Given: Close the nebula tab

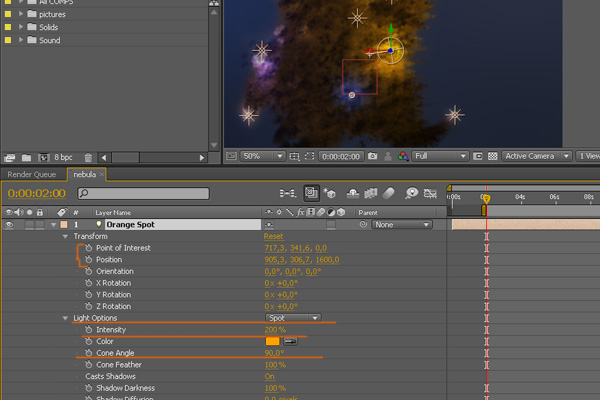Looking at the screenshot, I should [102, 175].
